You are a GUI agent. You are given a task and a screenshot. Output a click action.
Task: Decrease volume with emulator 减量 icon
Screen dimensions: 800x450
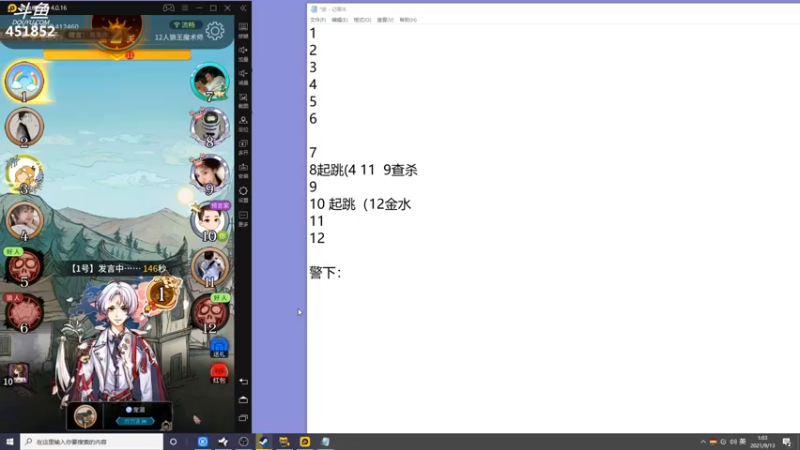click(x=243, y=77)
